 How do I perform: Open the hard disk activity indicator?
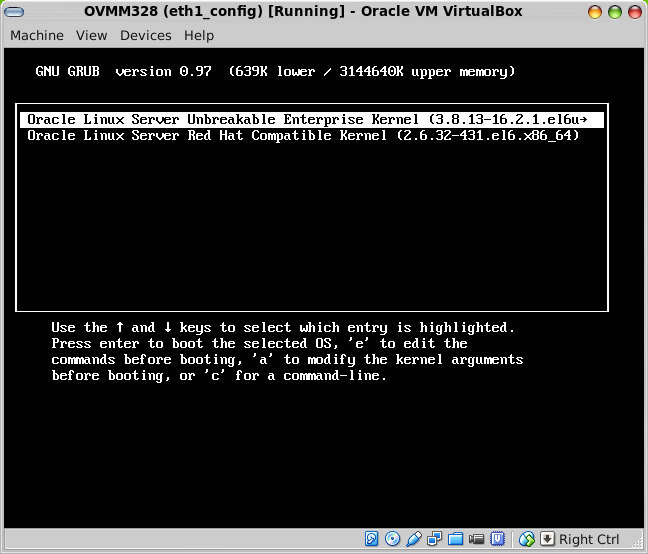tap(372, 539)
